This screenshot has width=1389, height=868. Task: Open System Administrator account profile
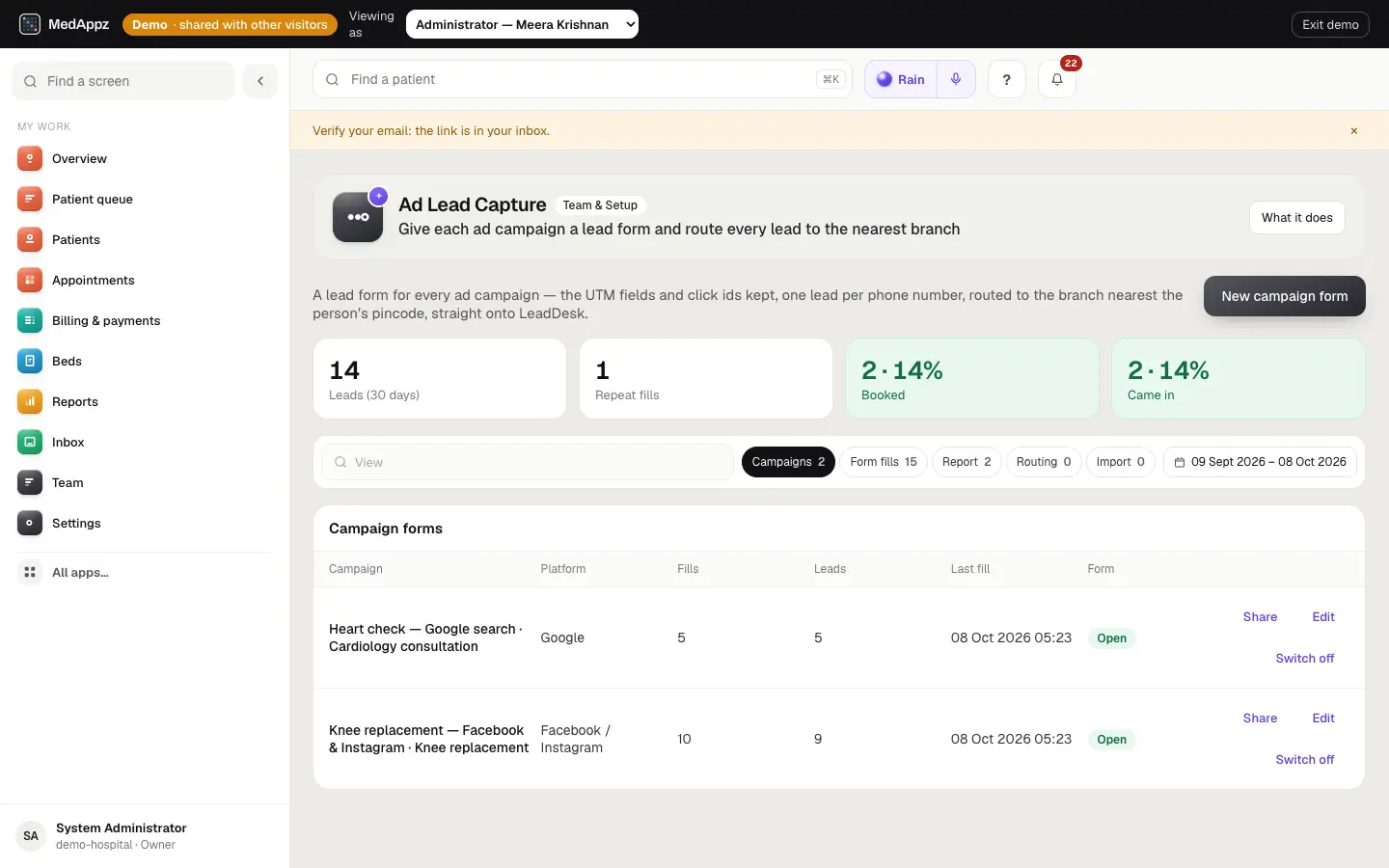(145, 836)
